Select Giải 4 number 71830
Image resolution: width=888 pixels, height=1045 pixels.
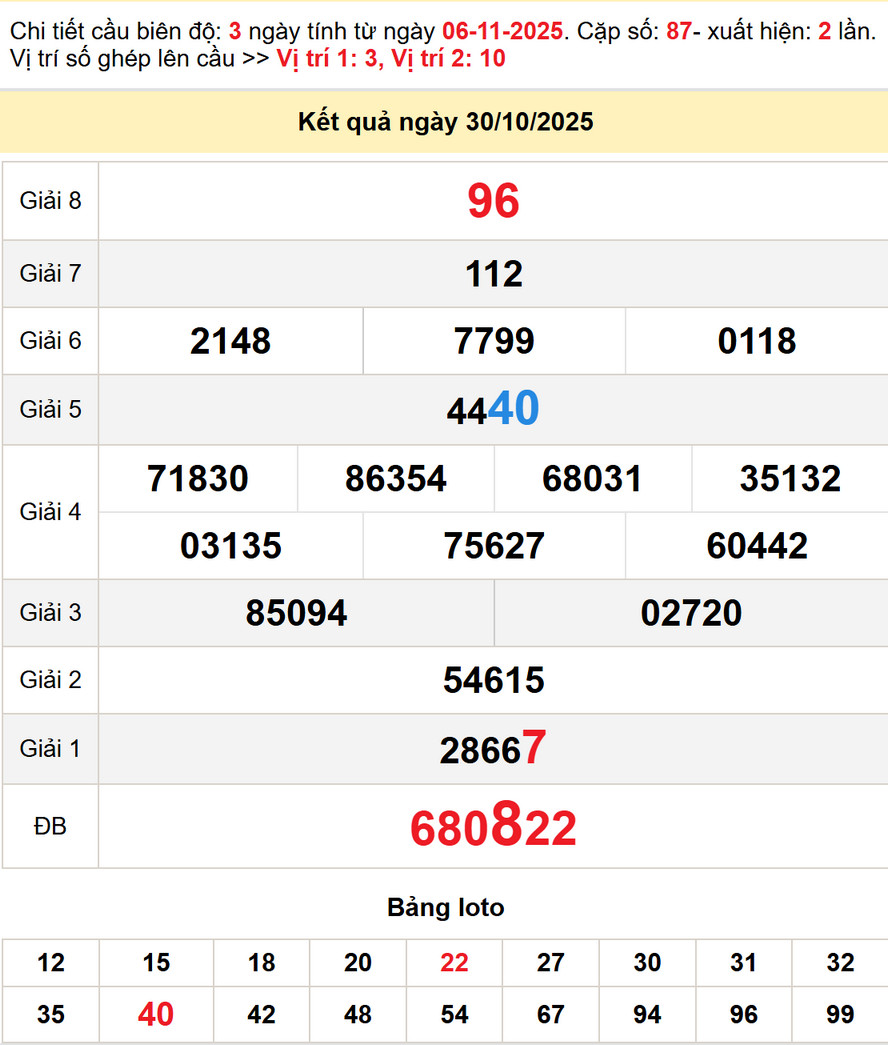click(198, 479)
